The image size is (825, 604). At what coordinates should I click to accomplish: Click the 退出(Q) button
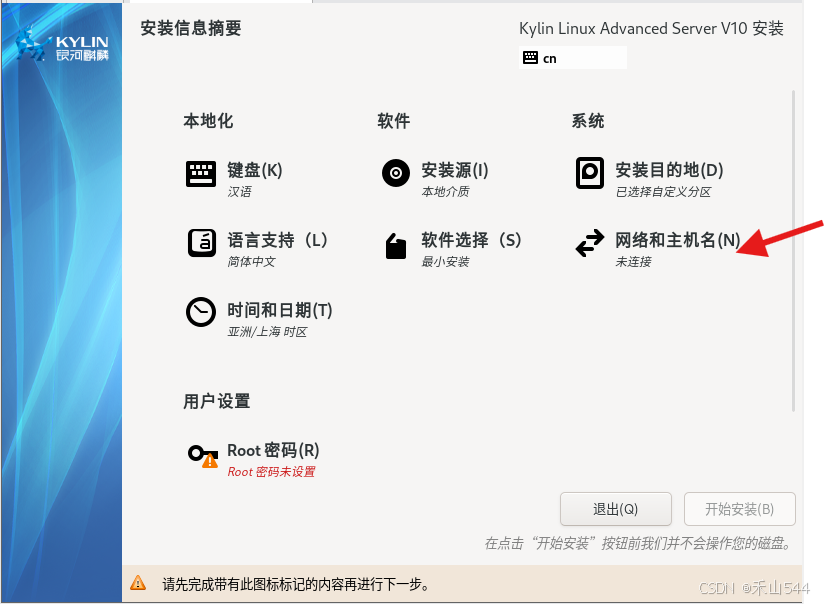pos(616,509)
